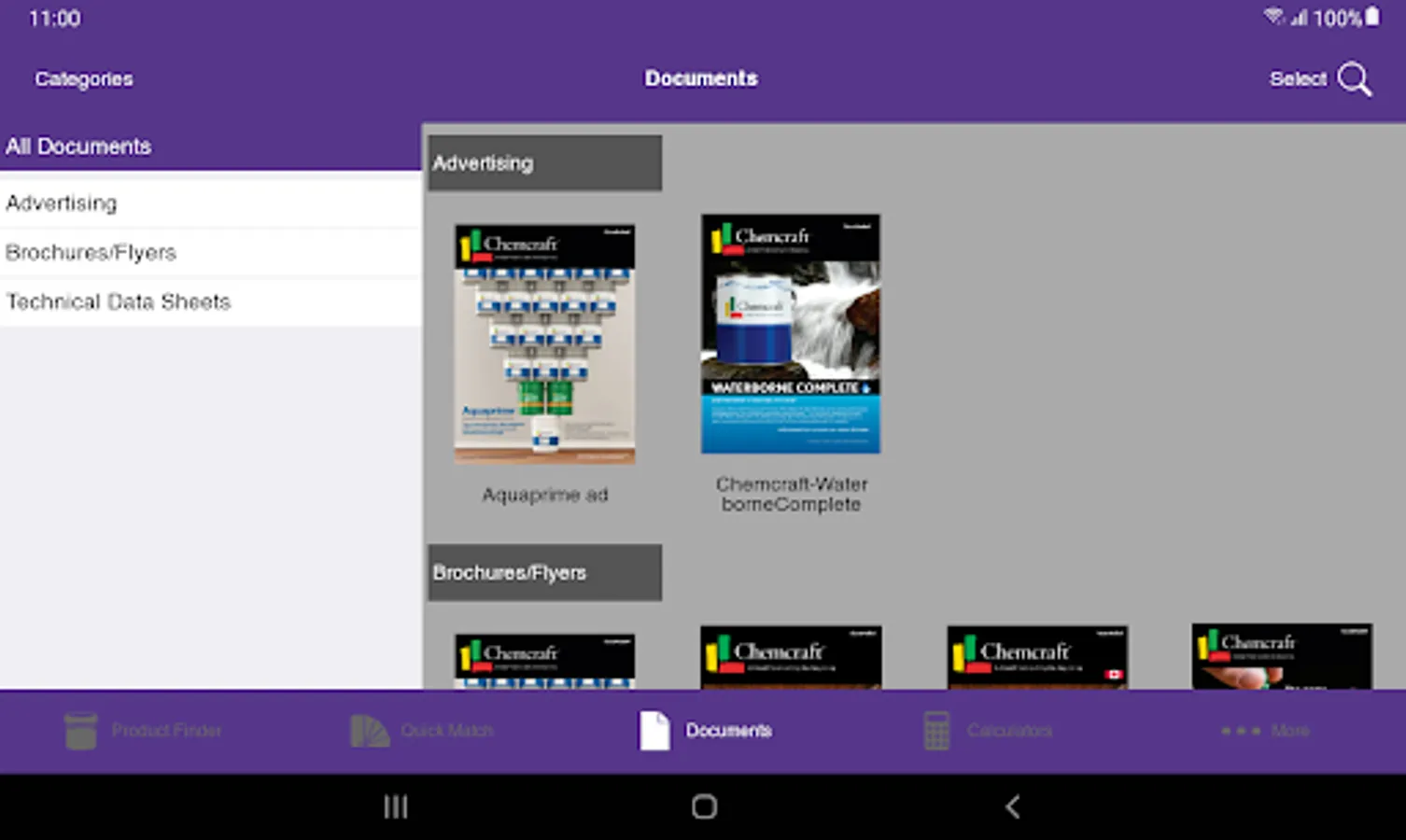Choose All Documents category
The width and height of the screenshot is (1406, 840).
211,147
